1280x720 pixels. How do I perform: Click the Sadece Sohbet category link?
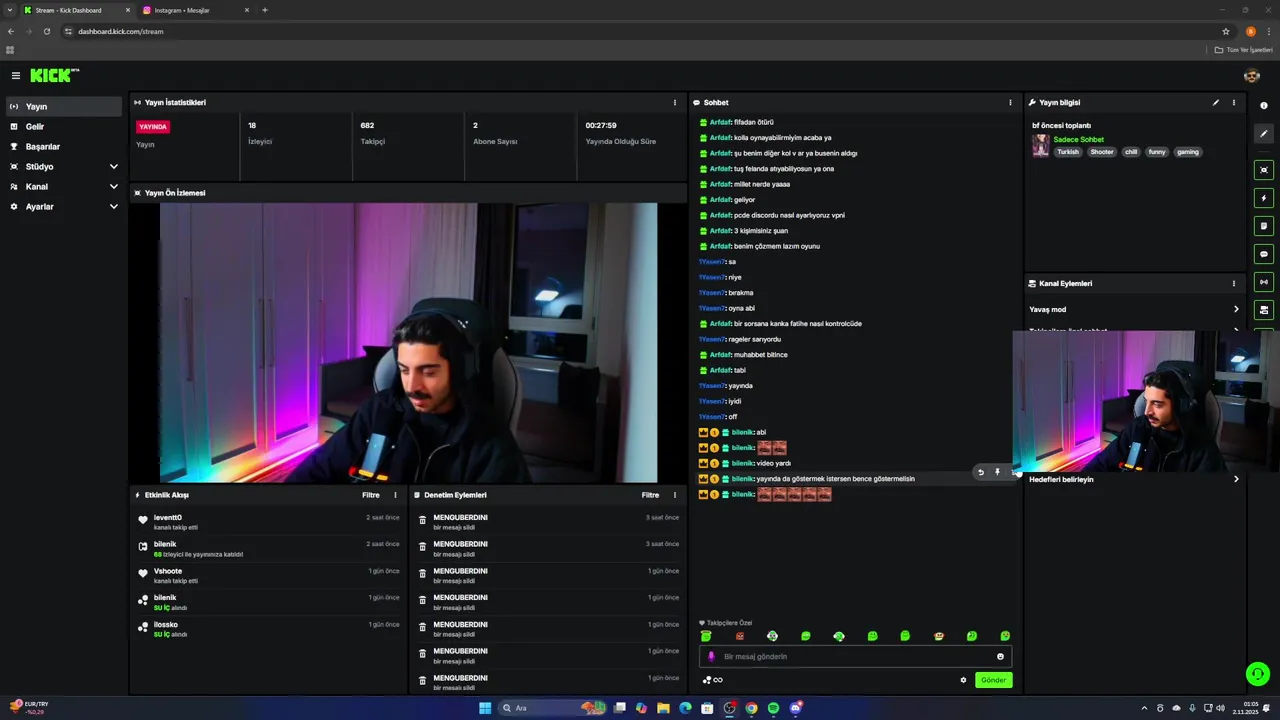click(1078, 139)
